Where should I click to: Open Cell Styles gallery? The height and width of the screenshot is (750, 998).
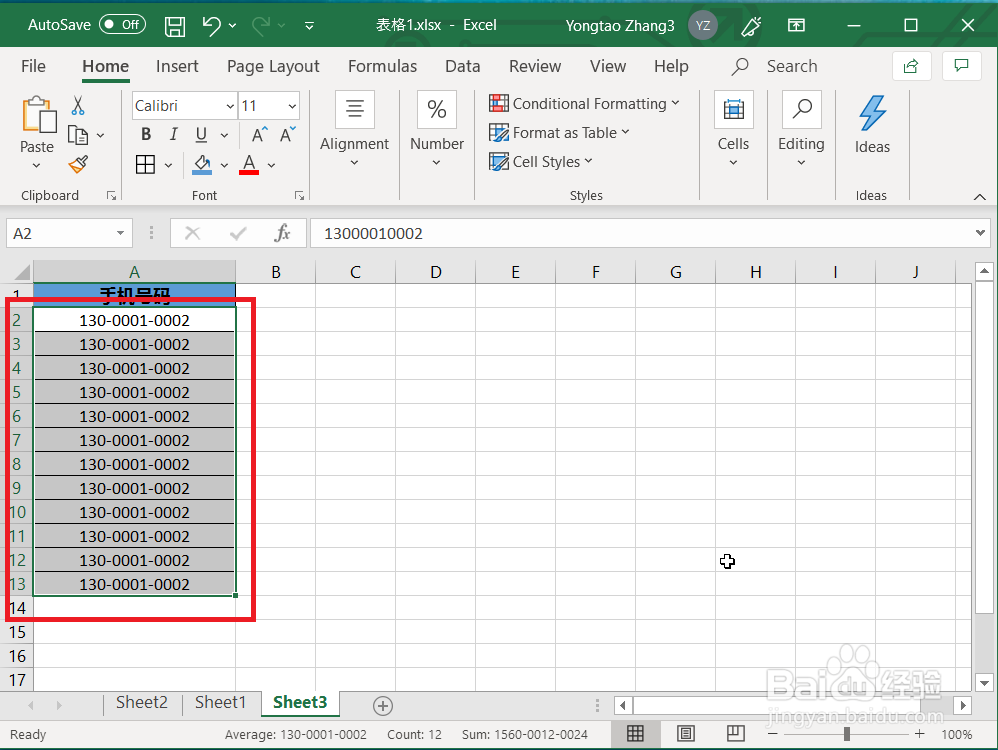pyautogui.click(x=540, y=161)
